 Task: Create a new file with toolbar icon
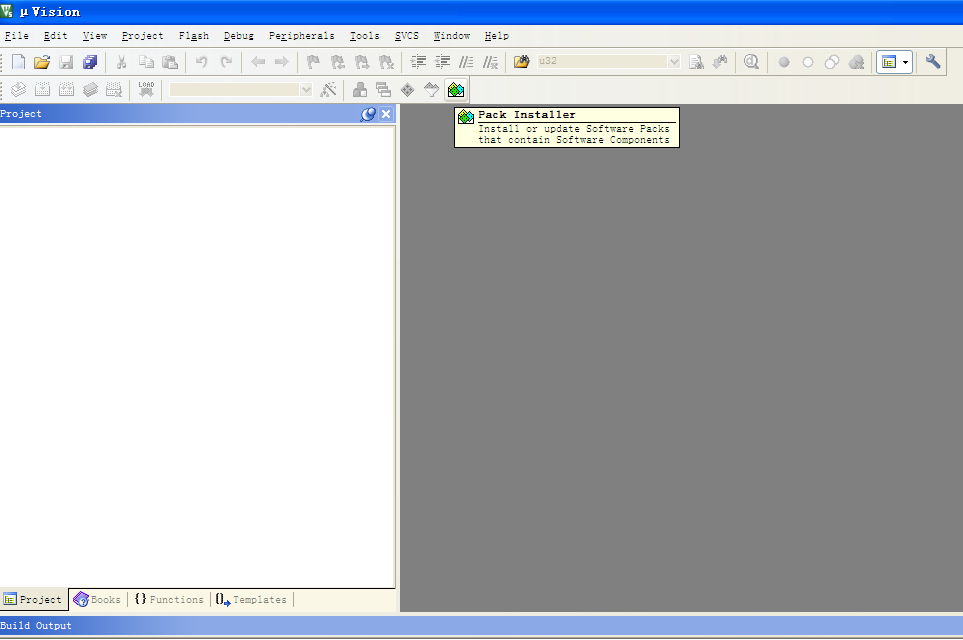click(x=18, y=62)
